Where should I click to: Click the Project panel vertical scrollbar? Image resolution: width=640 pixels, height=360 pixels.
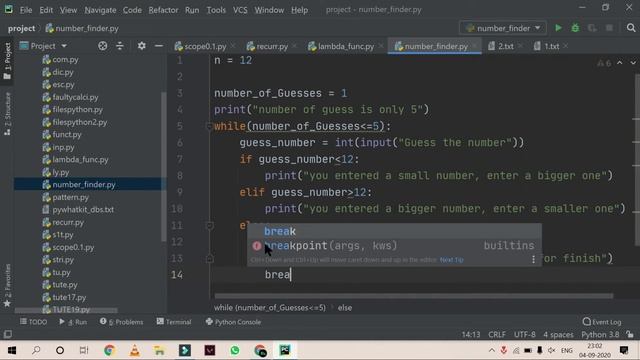tap(164, 167)
